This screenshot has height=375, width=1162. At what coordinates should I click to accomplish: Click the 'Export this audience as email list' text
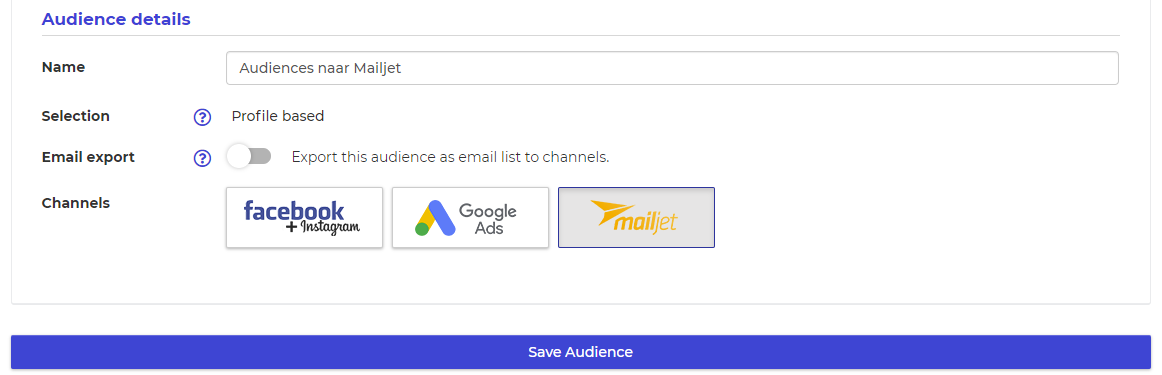451,157
